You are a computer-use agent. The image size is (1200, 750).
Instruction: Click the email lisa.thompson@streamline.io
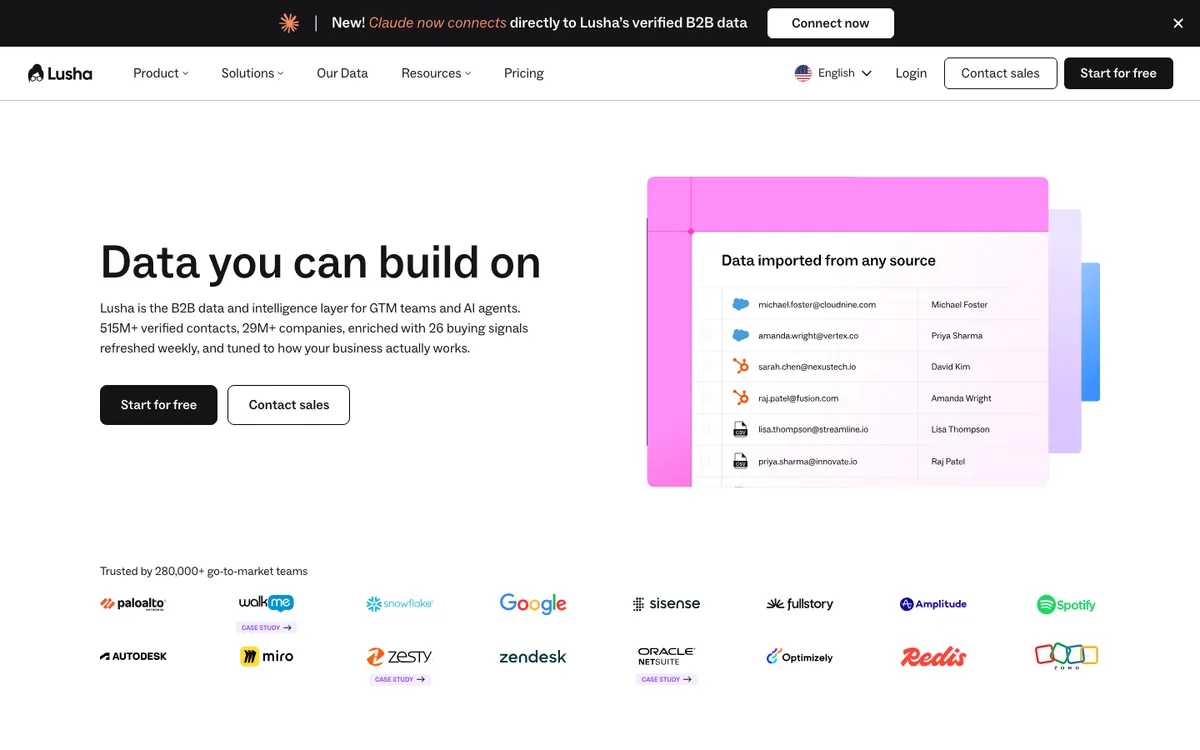(813, 429)
